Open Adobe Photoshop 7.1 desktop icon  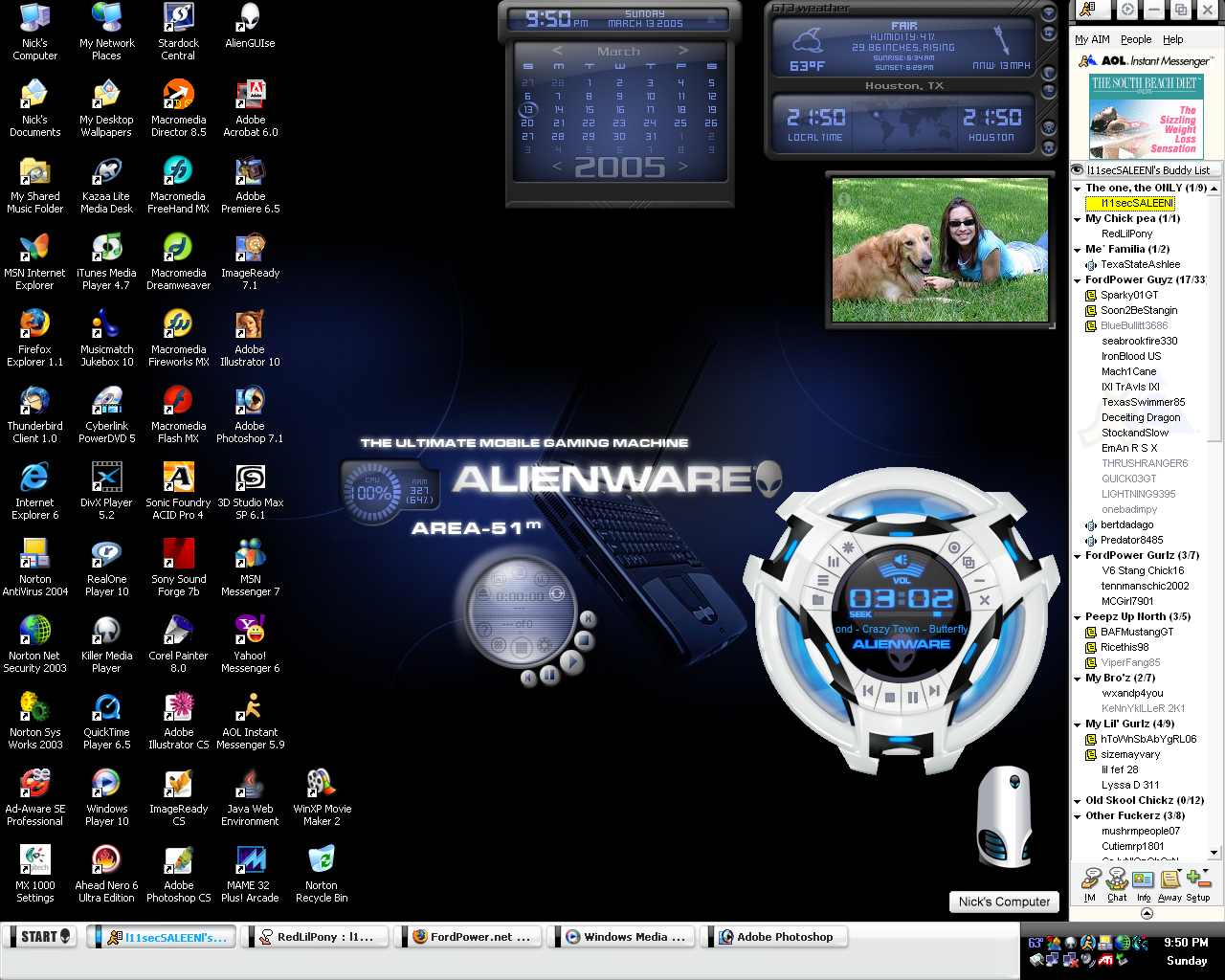click(250, 414)
